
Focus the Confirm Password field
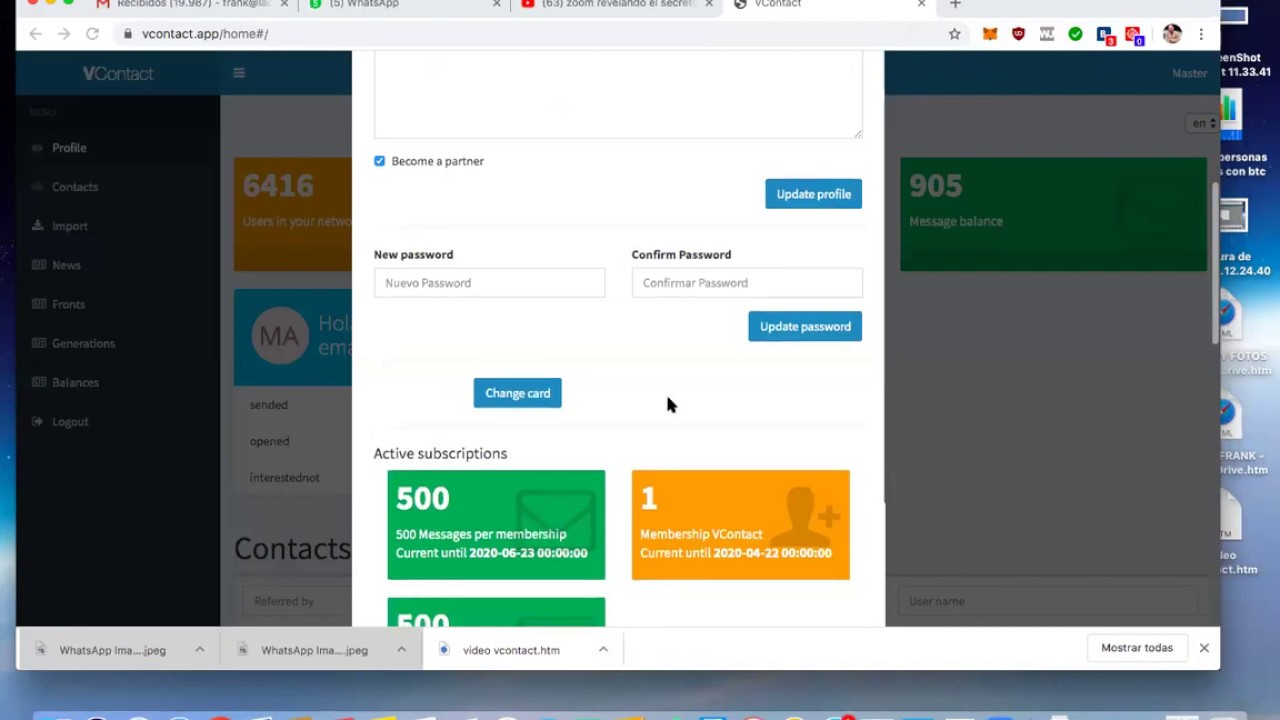click(747, 283)
